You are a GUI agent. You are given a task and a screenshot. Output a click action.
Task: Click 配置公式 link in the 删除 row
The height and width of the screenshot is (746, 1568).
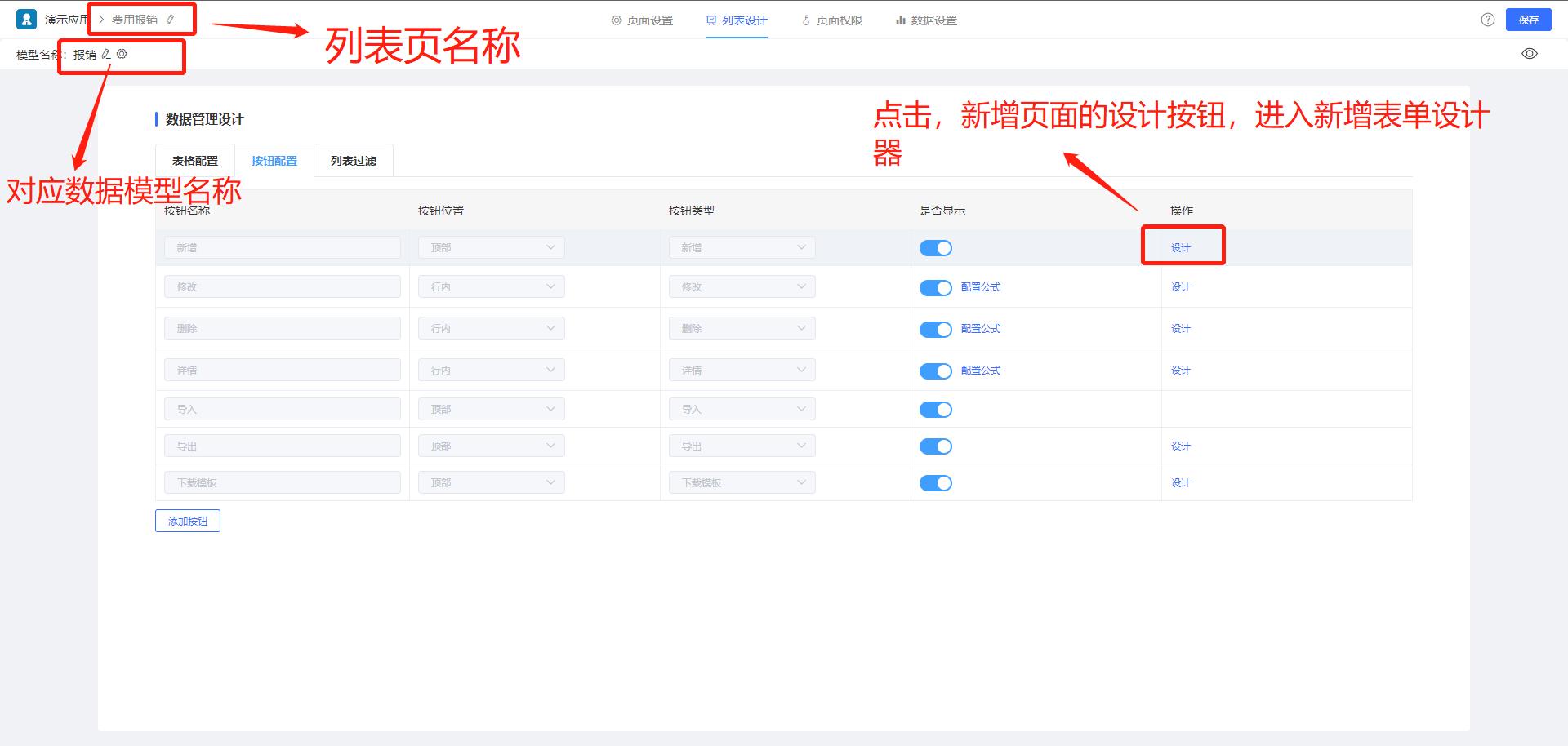[x=981, y=328]
